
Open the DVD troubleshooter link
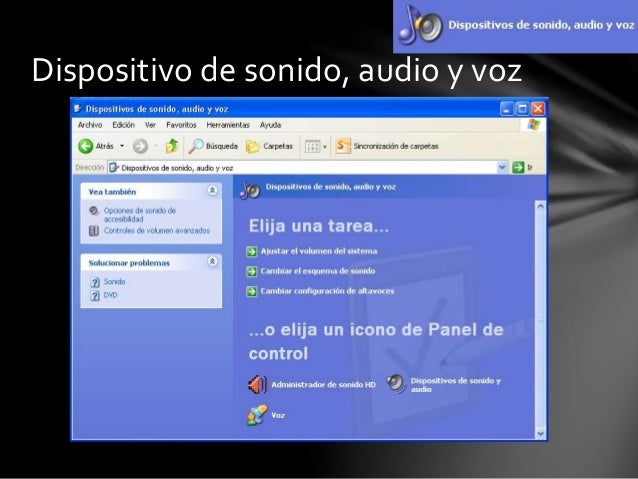click(110, 295)
